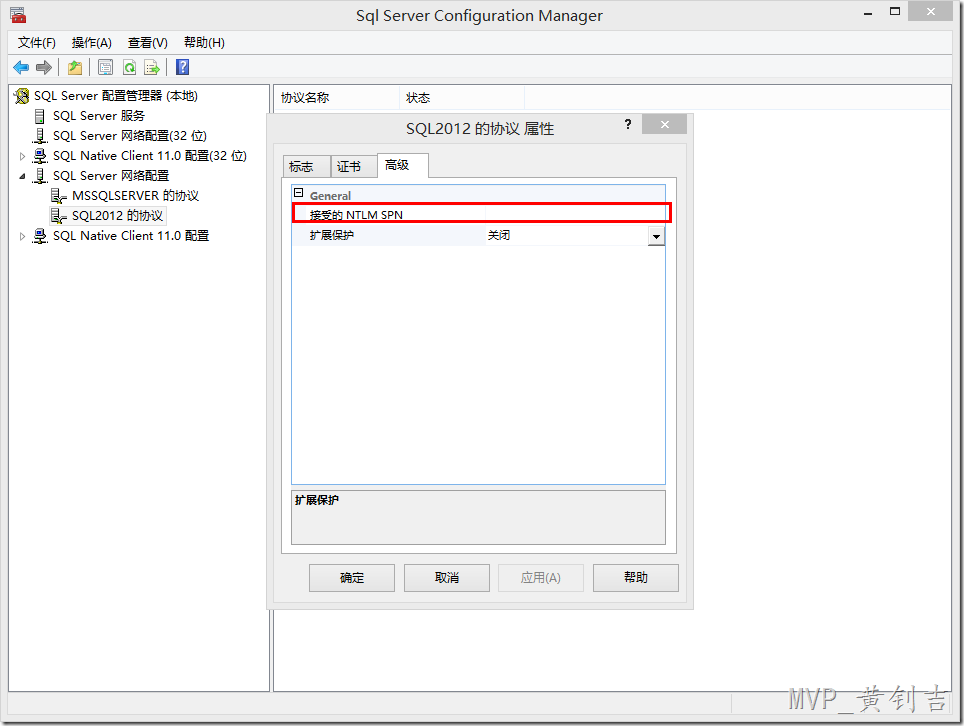Click the 帮助 button in dialog
The height and width of the screenshot is (726, 964).
636,578
